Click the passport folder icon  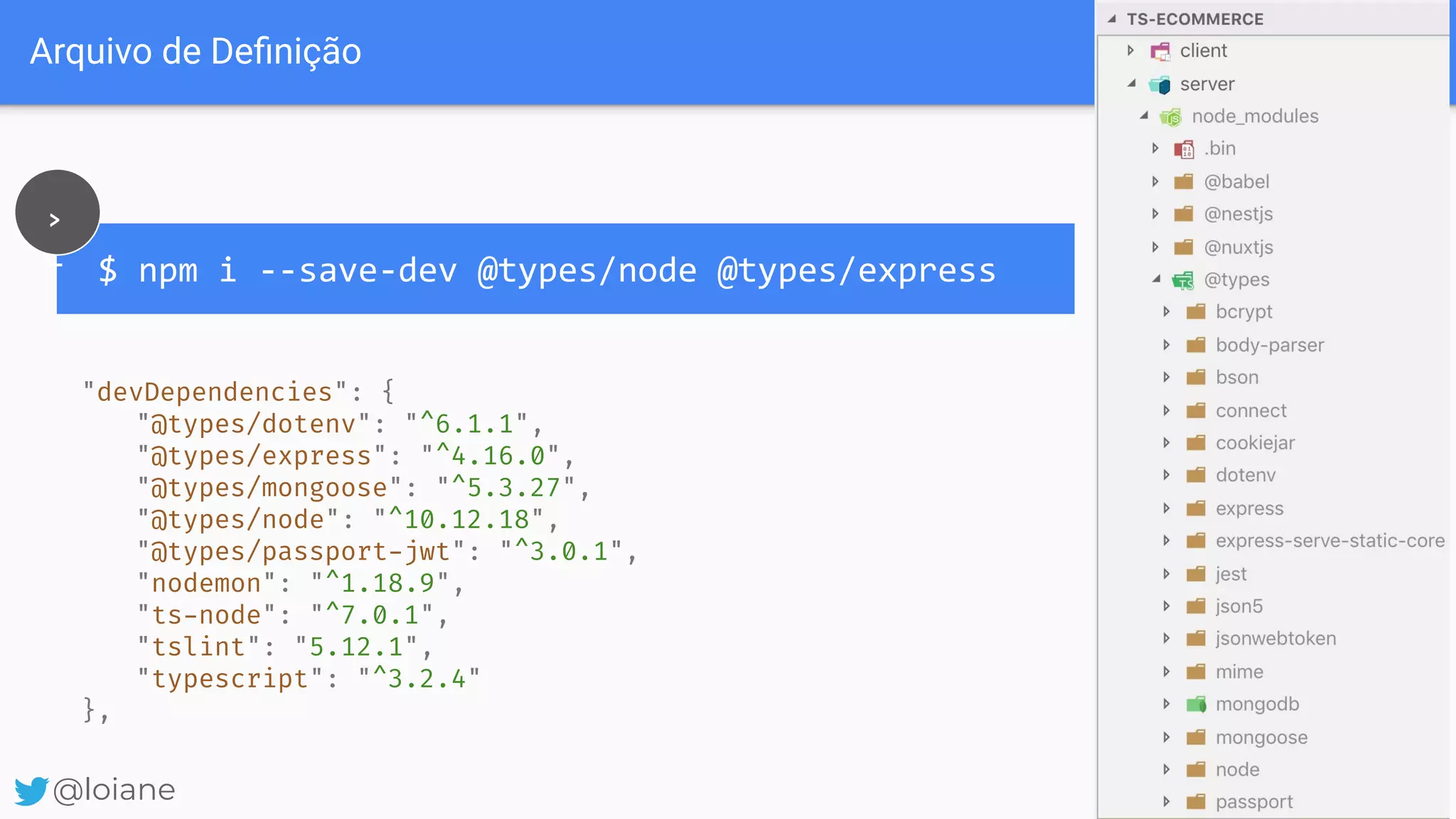[1197, 802]
